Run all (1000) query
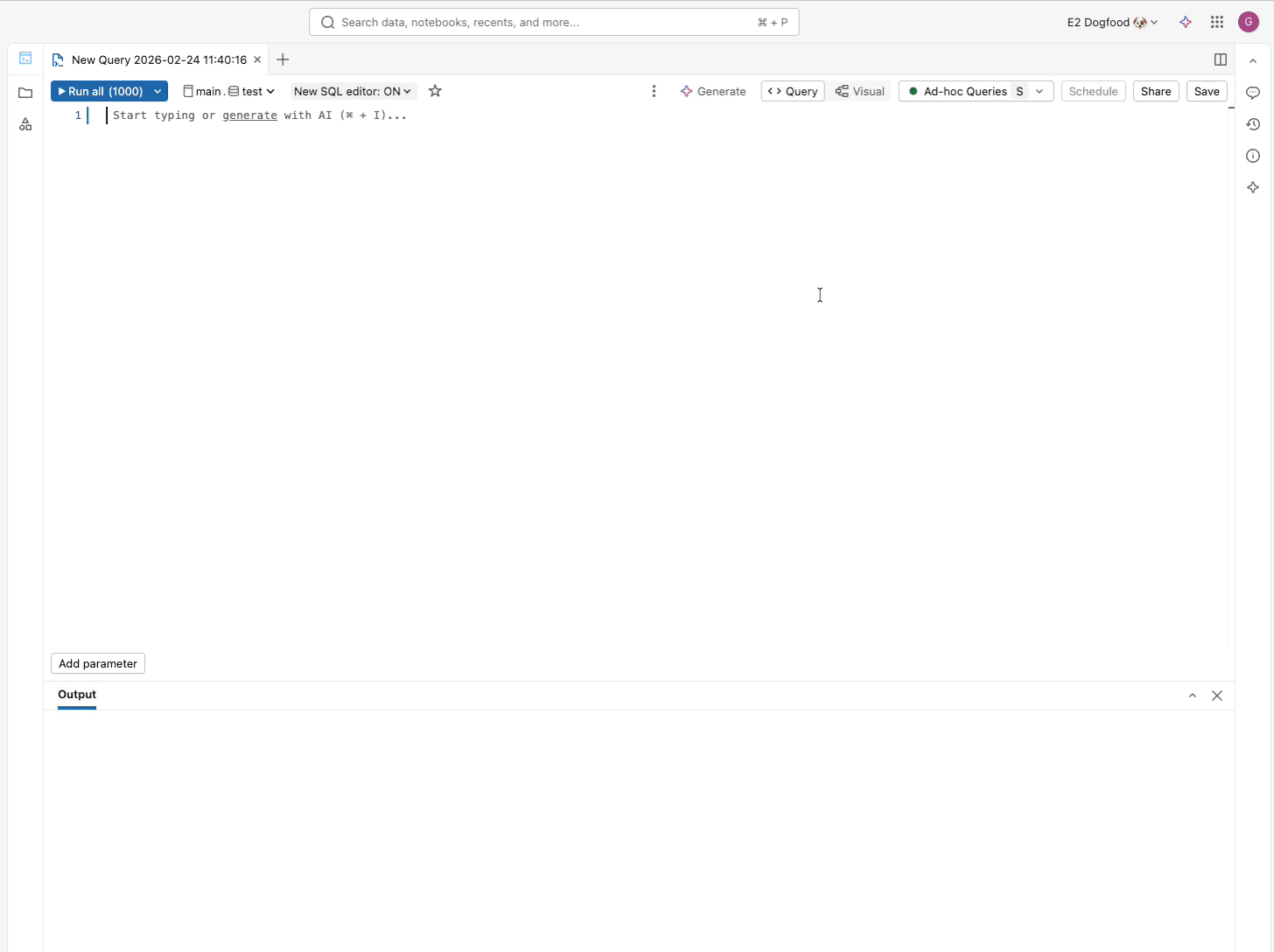The height and width of the screenshot is (952, 1274). pyautogui.click(x=99, y=91)
